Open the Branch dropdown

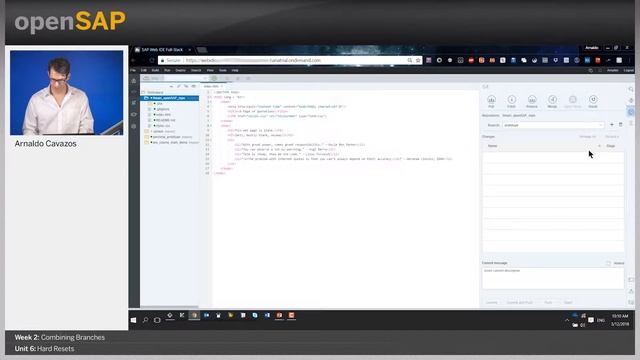(553, 125)
